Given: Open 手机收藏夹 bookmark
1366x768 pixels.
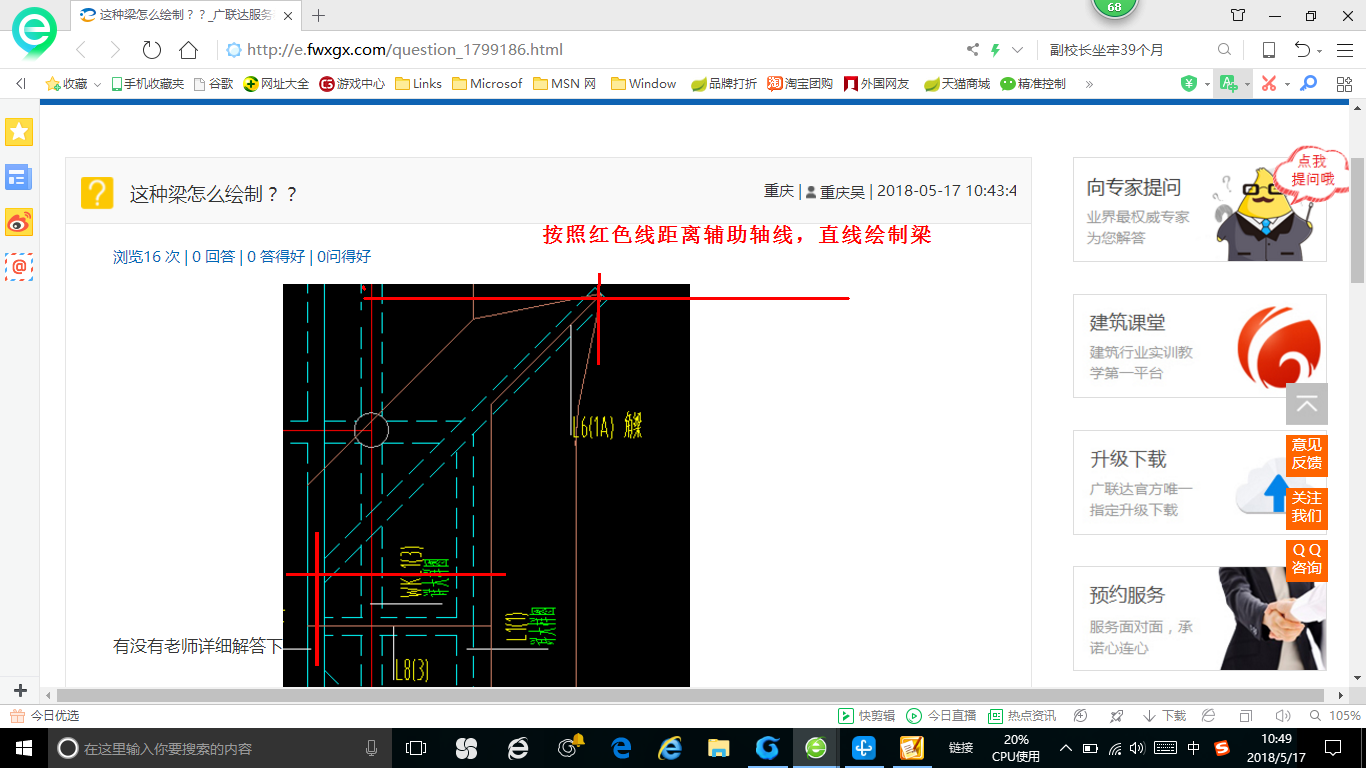Looking at the screenshot, I should click(148, 84).
